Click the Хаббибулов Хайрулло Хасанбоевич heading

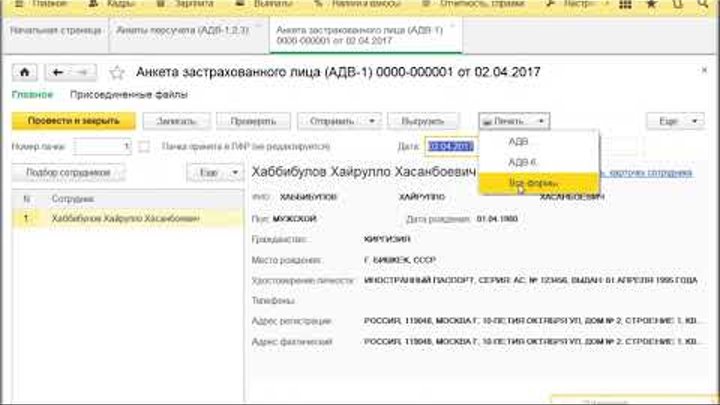(x=363, y=172)
